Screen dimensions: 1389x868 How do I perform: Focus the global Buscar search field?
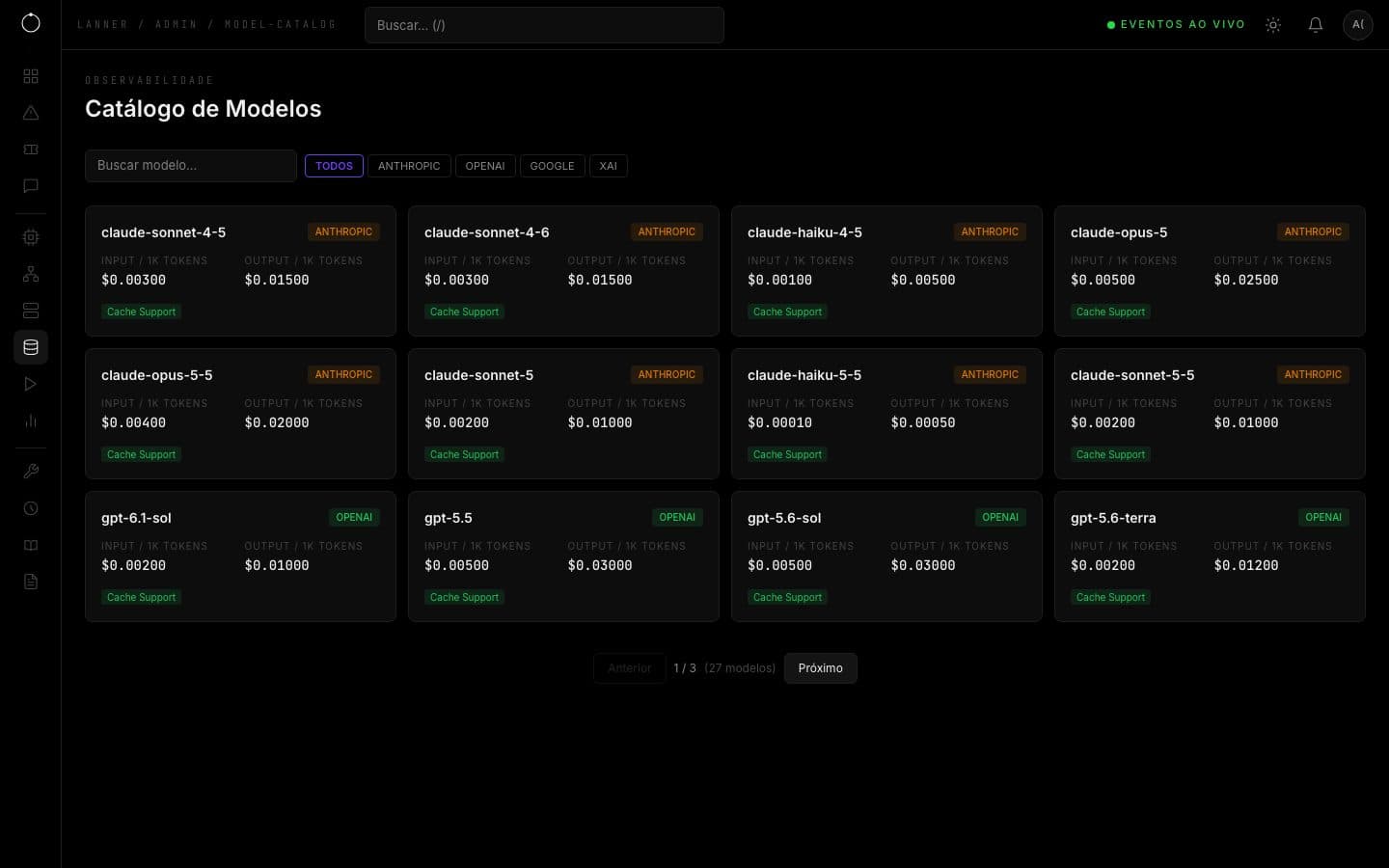[544, 25]
